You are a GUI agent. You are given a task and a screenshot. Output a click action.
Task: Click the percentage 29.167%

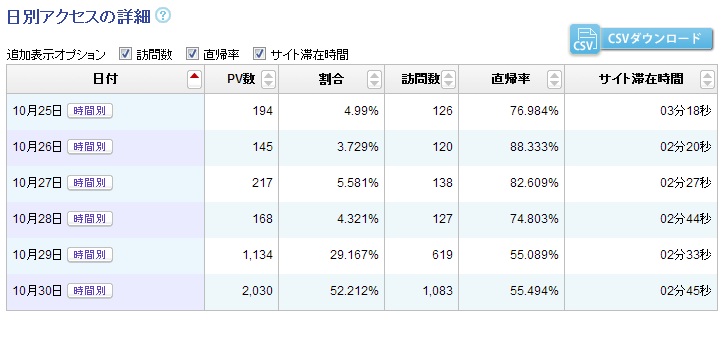point(354,254)
